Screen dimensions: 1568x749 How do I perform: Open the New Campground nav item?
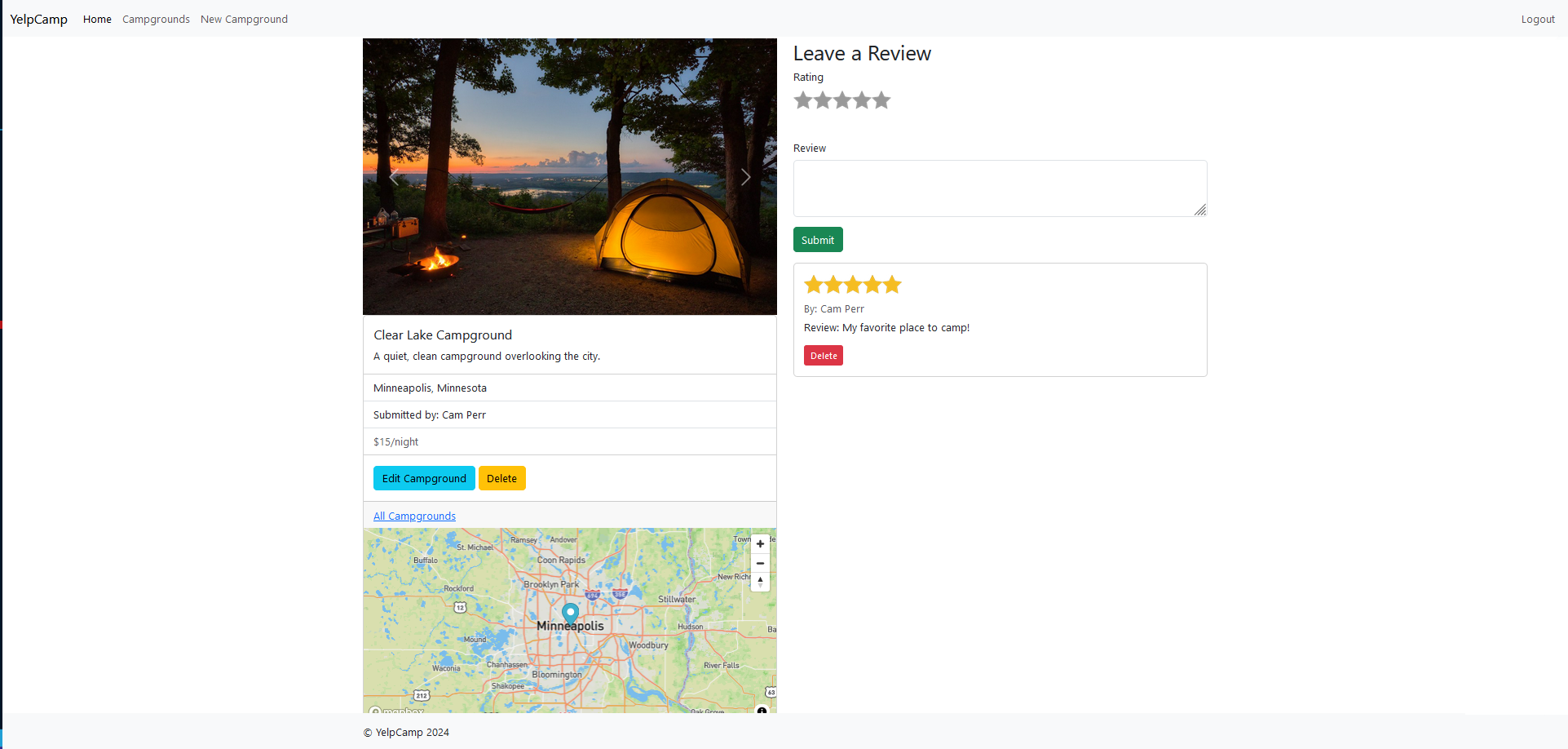tap(244, 20)
